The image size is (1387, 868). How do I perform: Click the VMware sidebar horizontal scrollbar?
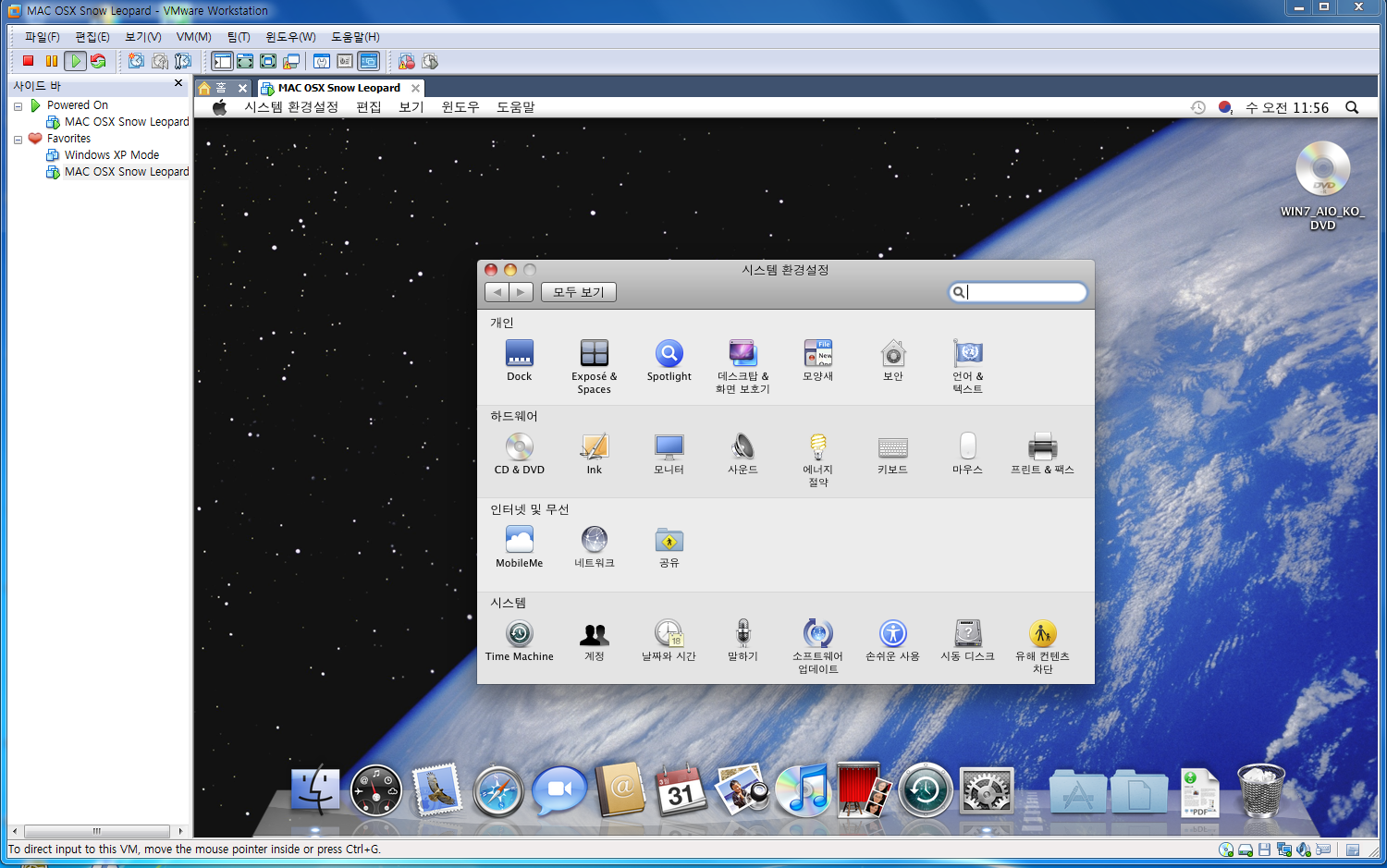(96, 831)
